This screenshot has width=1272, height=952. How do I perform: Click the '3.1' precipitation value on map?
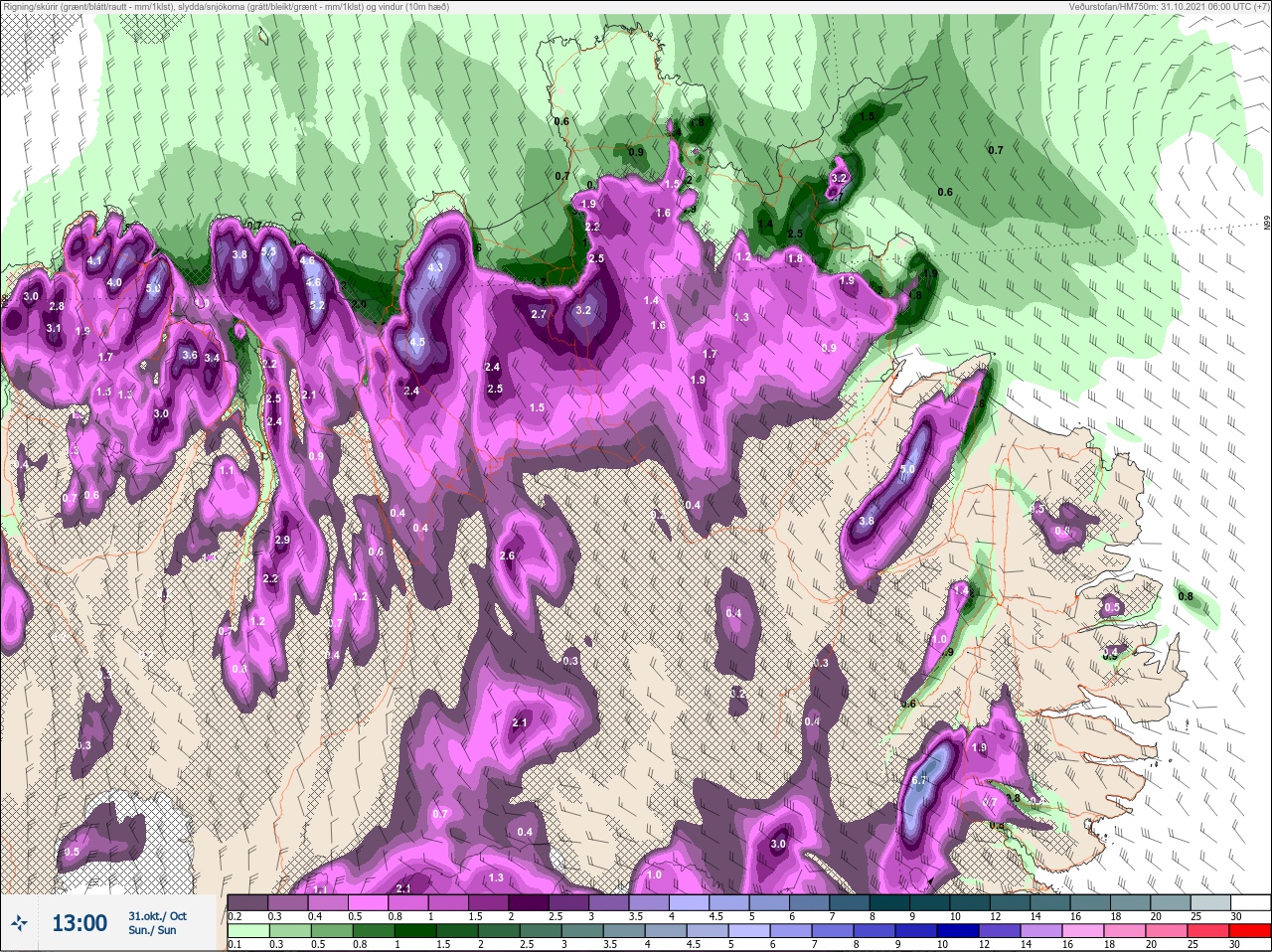click(x=54, y=328)
